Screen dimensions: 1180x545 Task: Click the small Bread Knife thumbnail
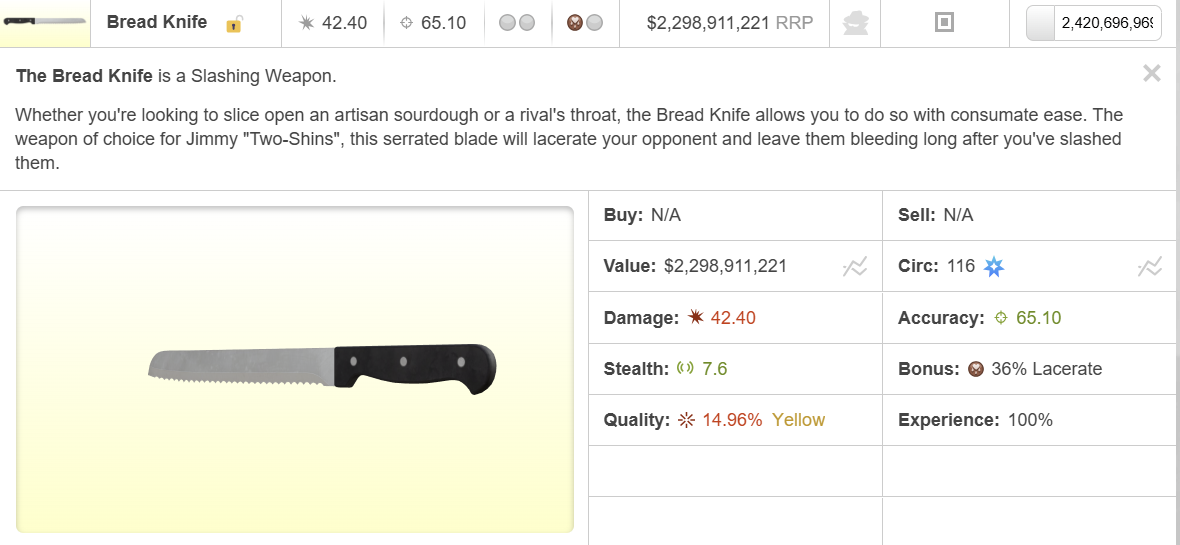tap(45, 23)
